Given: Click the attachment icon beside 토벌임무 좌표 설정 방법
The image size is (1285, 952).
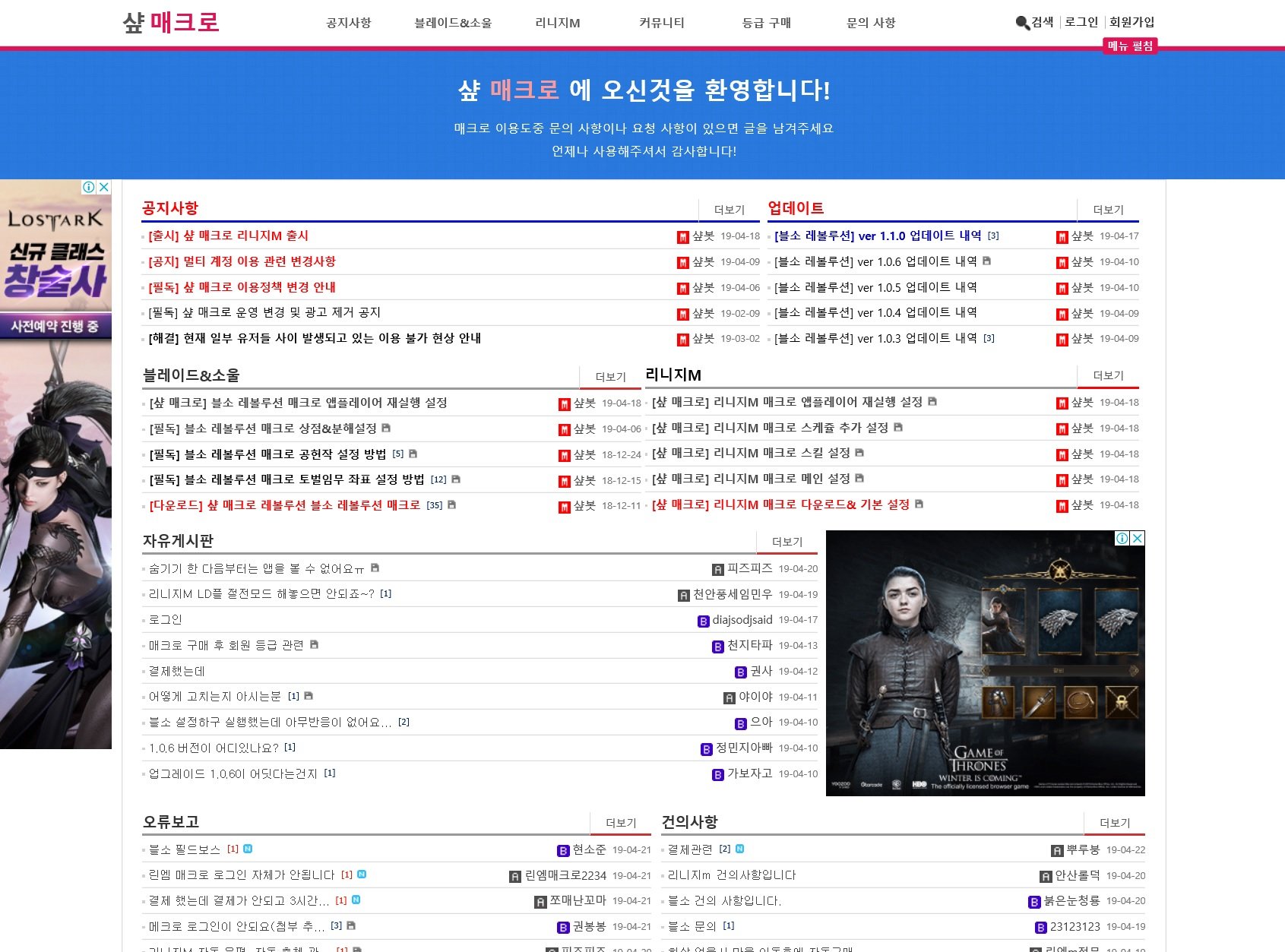Looking at the screenshot, I should (x=456, y=479).
